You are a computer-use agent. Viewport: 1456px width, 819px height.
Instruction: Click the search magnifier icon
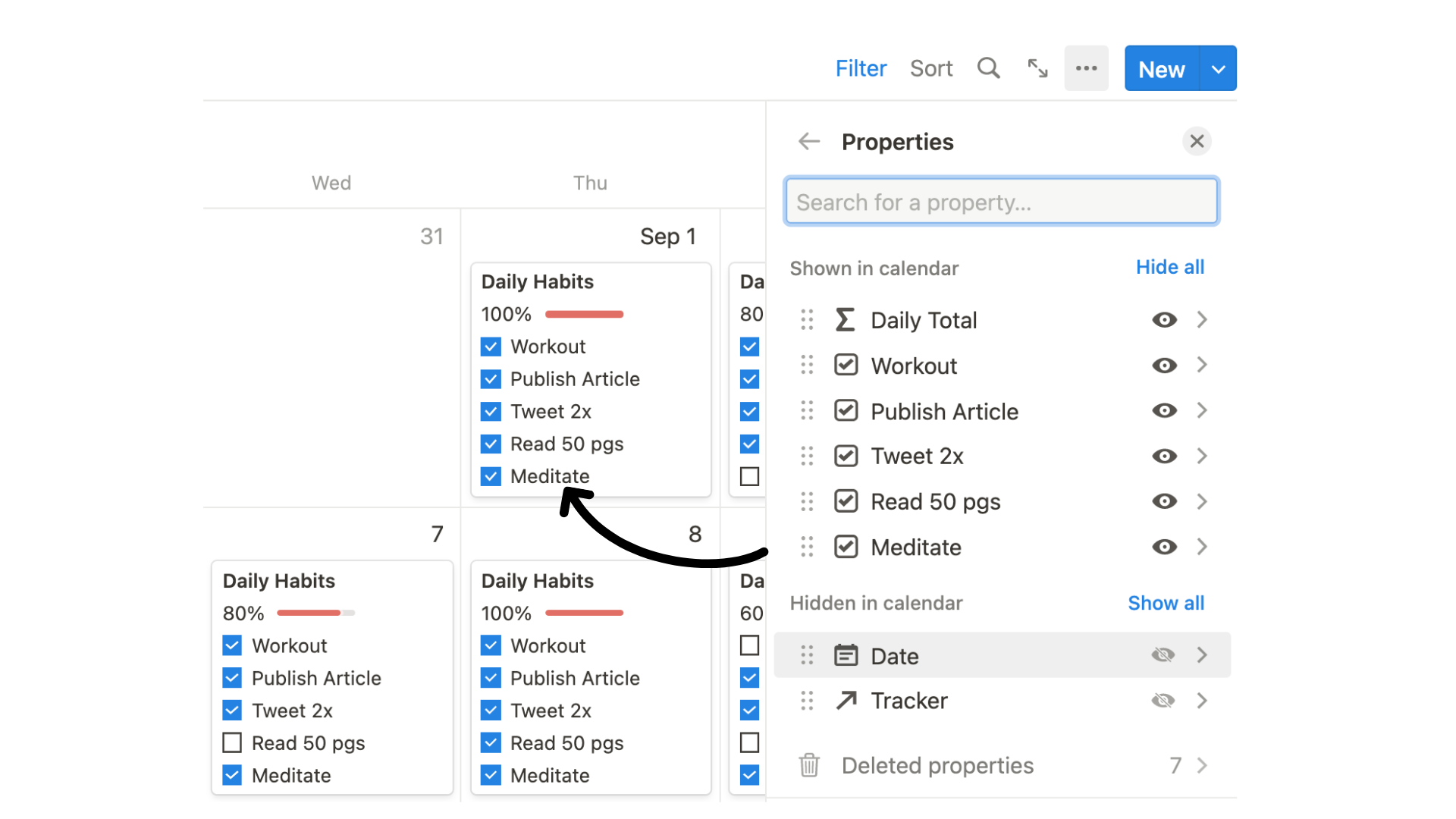(x=988, y=69)
